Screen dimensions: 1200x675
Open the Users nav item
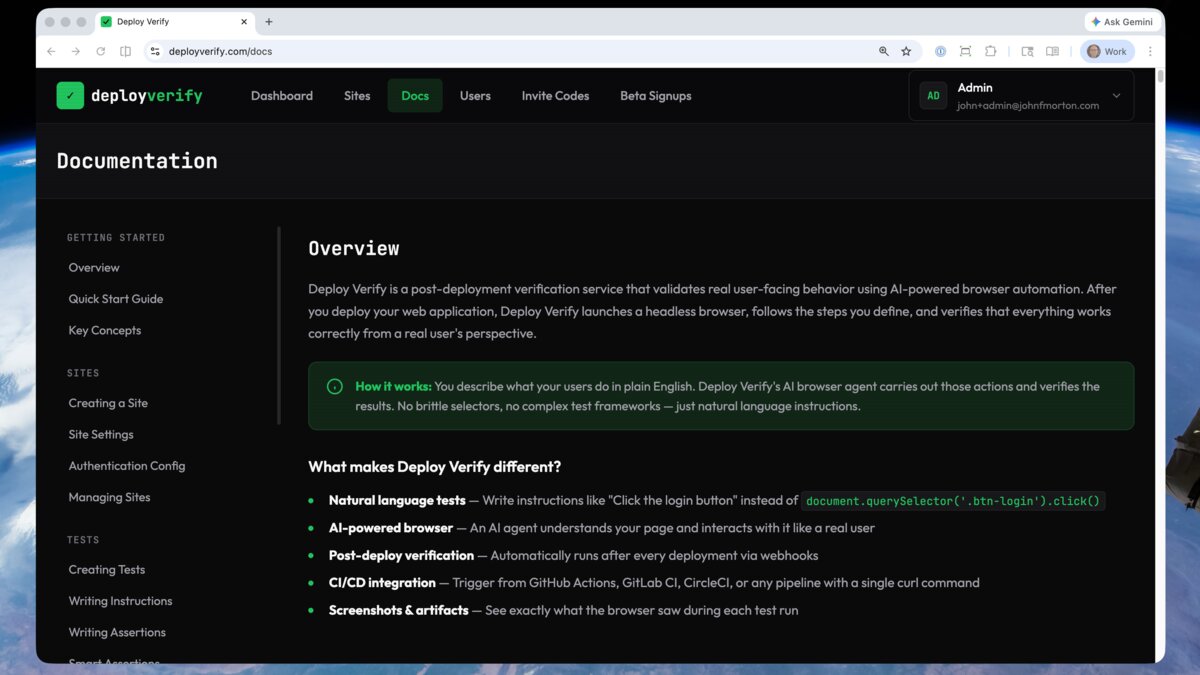coord(475,96)
